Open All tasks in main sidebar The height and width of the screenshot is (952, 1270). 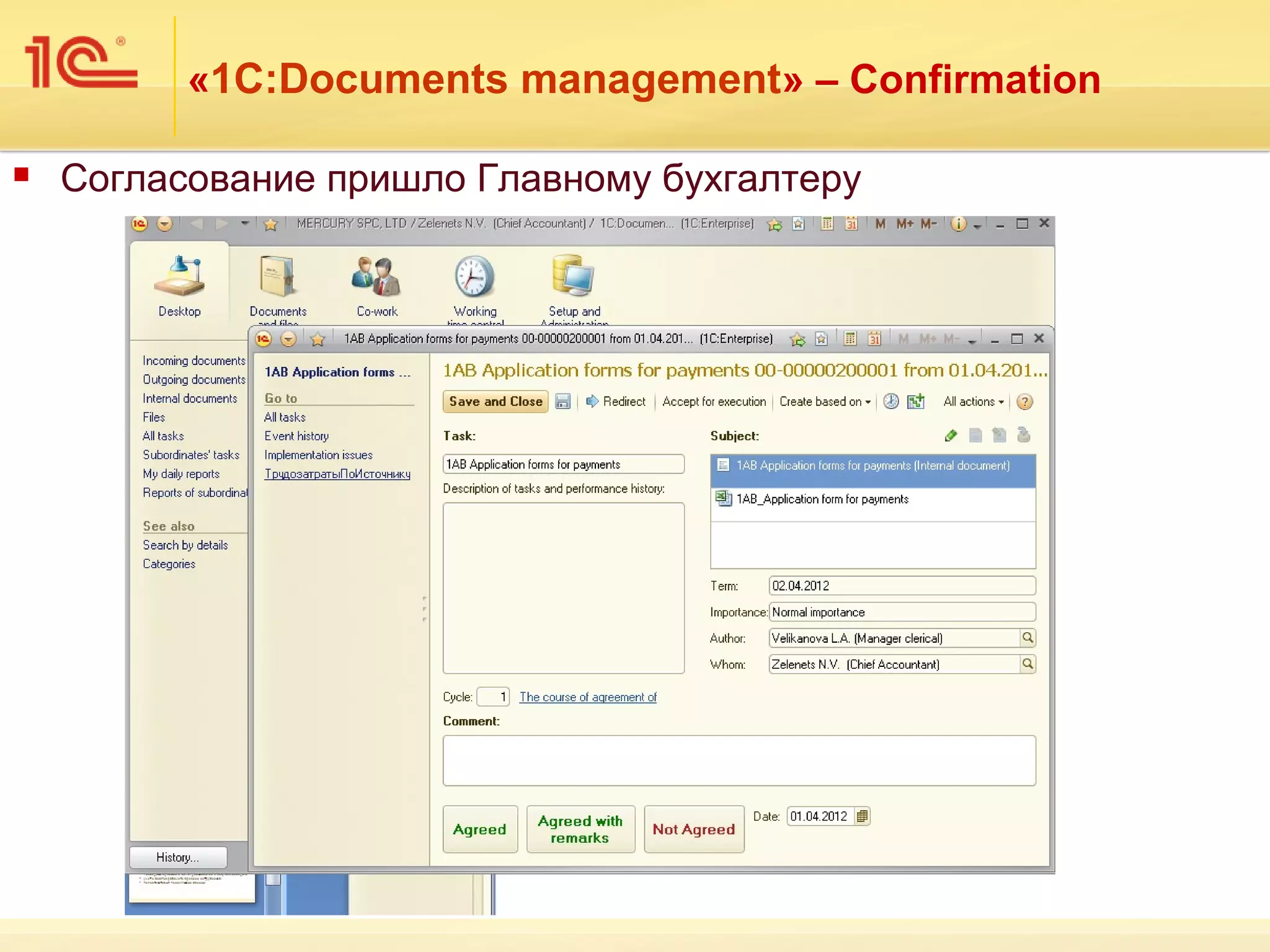tap(163, 436)
